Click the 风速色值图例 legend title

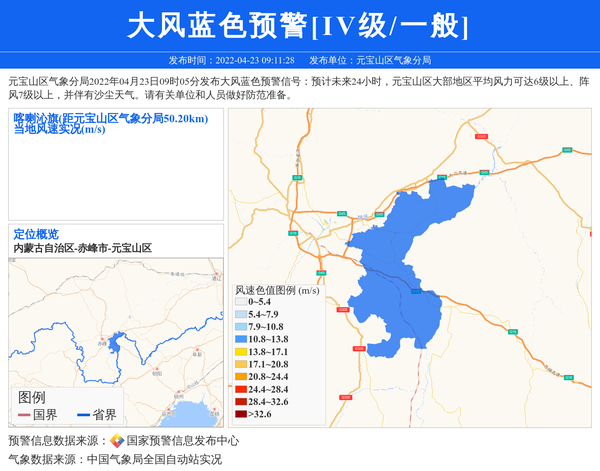(x=276, y=290)
